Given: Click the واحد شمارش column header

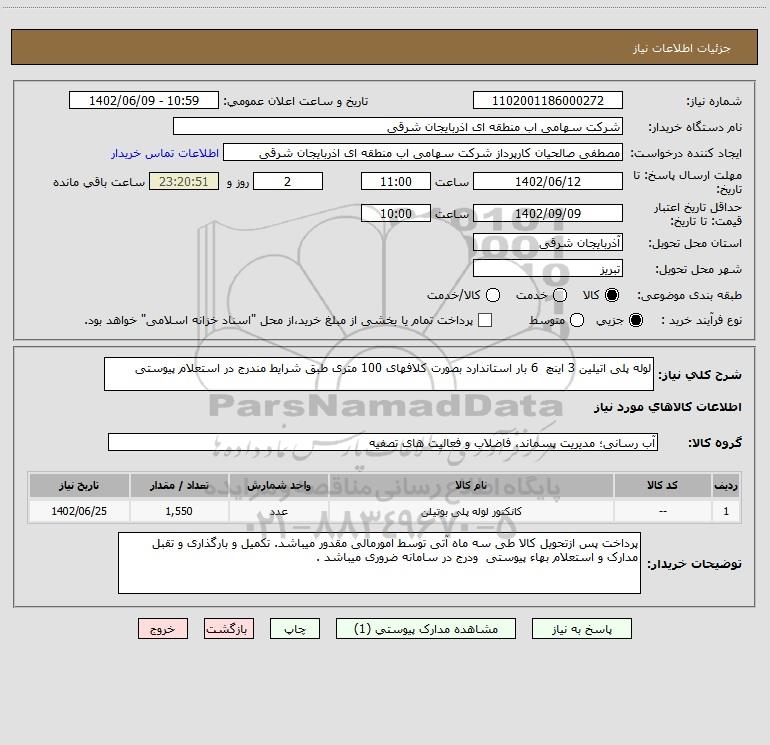Looking at the screenshot, I should click(x=278, y=485).
